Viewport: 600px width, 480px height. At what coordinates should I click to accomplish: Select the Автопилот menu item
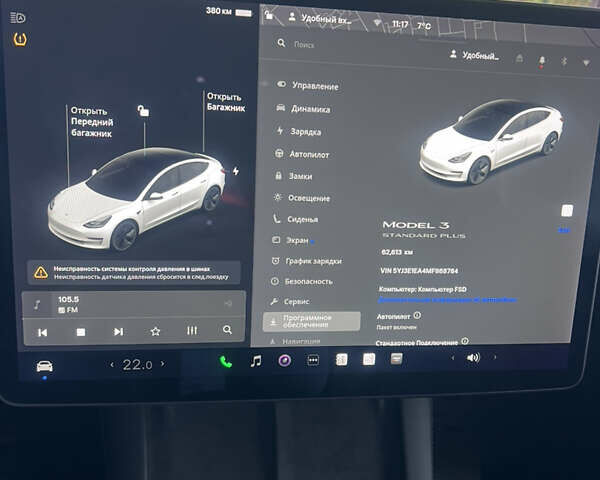(x=309, y=154)
